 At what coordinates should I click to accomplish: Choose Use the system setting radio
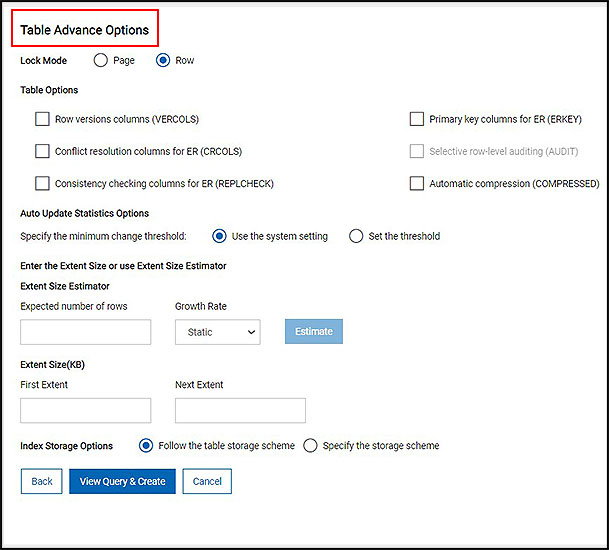click(219, 236)
